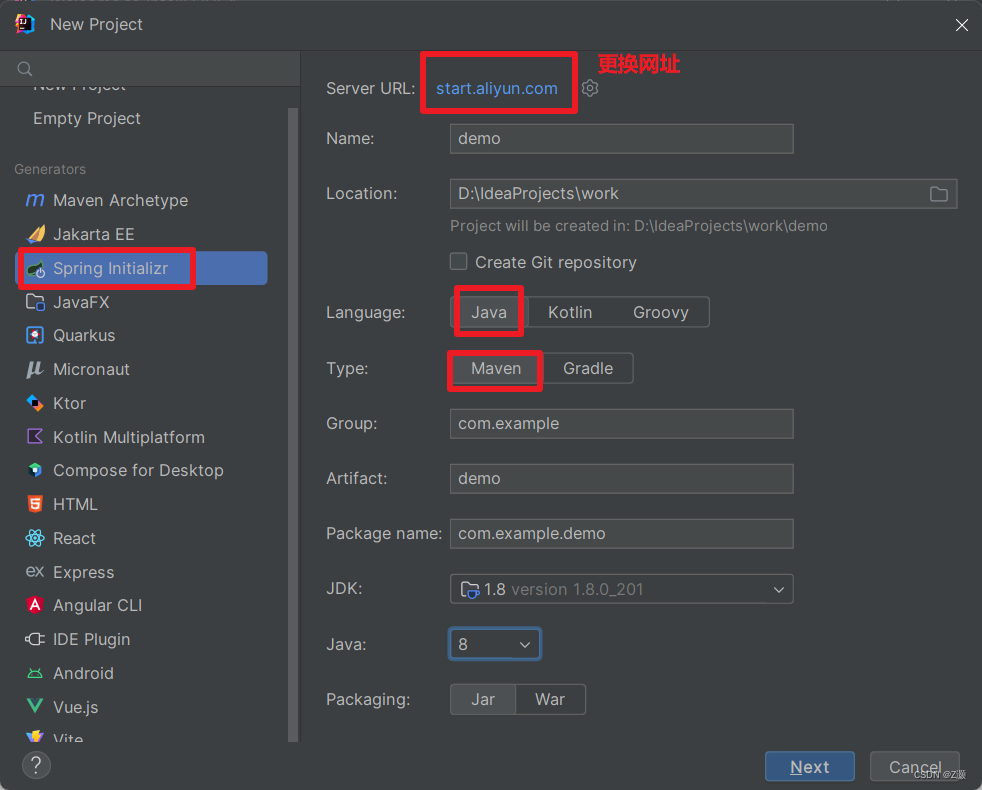Click the Kotlin Multiplatform icon
The width and height of the screenshot is (982, 790).
[35, 437]
